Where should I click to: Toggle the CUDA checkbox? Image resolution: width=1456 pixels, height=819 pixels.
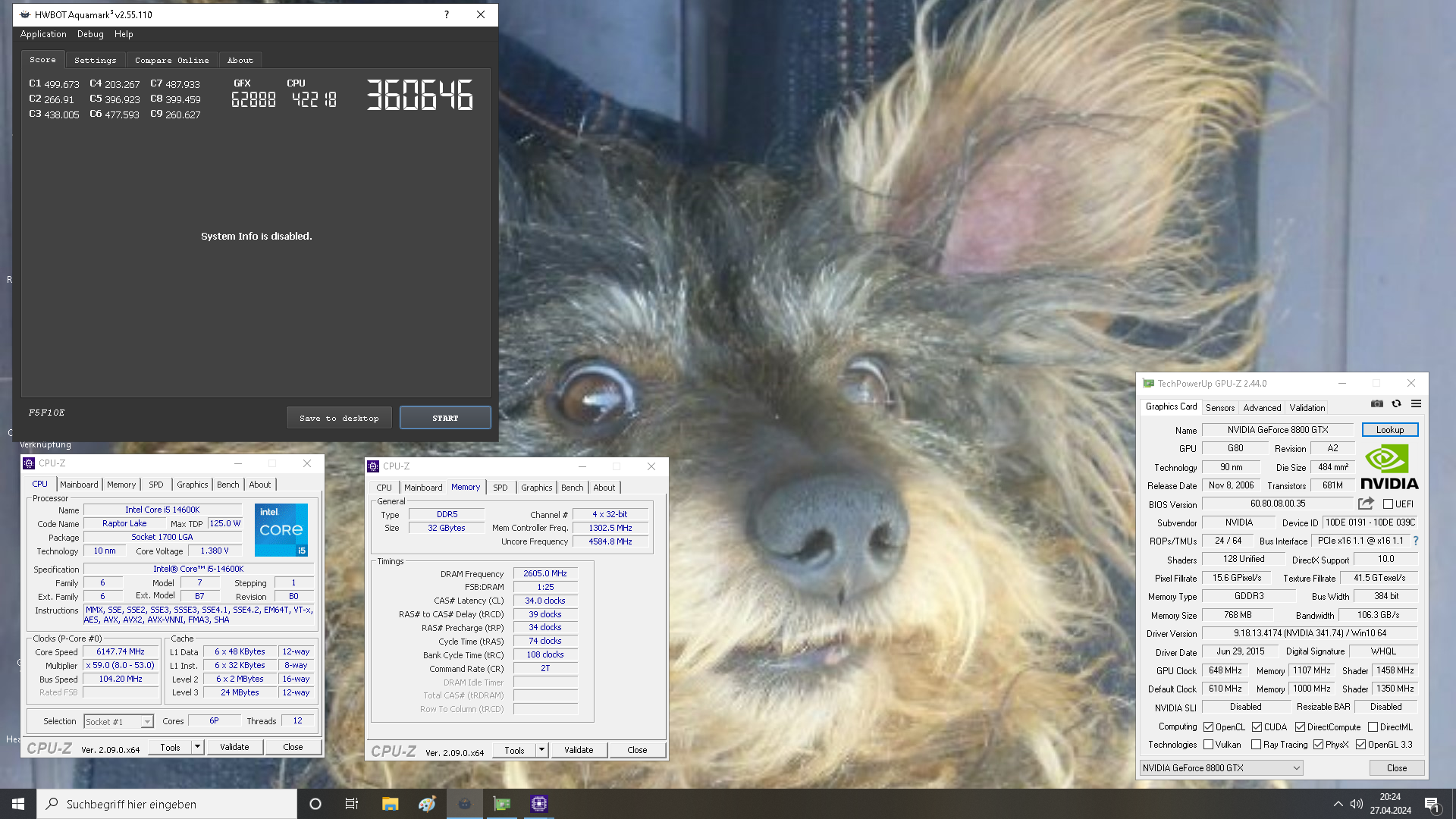1257,727
